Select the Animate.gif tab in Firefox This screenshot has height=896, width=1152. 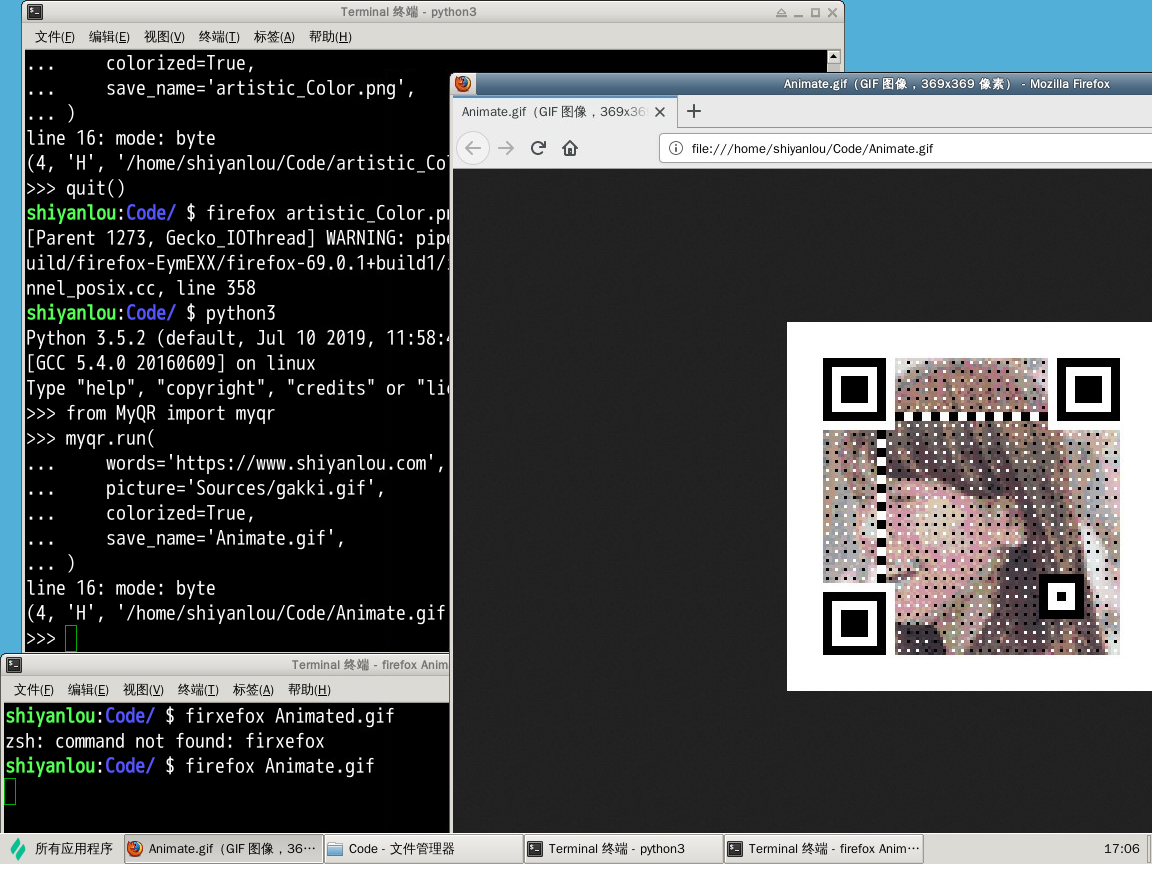click(563, 112)
